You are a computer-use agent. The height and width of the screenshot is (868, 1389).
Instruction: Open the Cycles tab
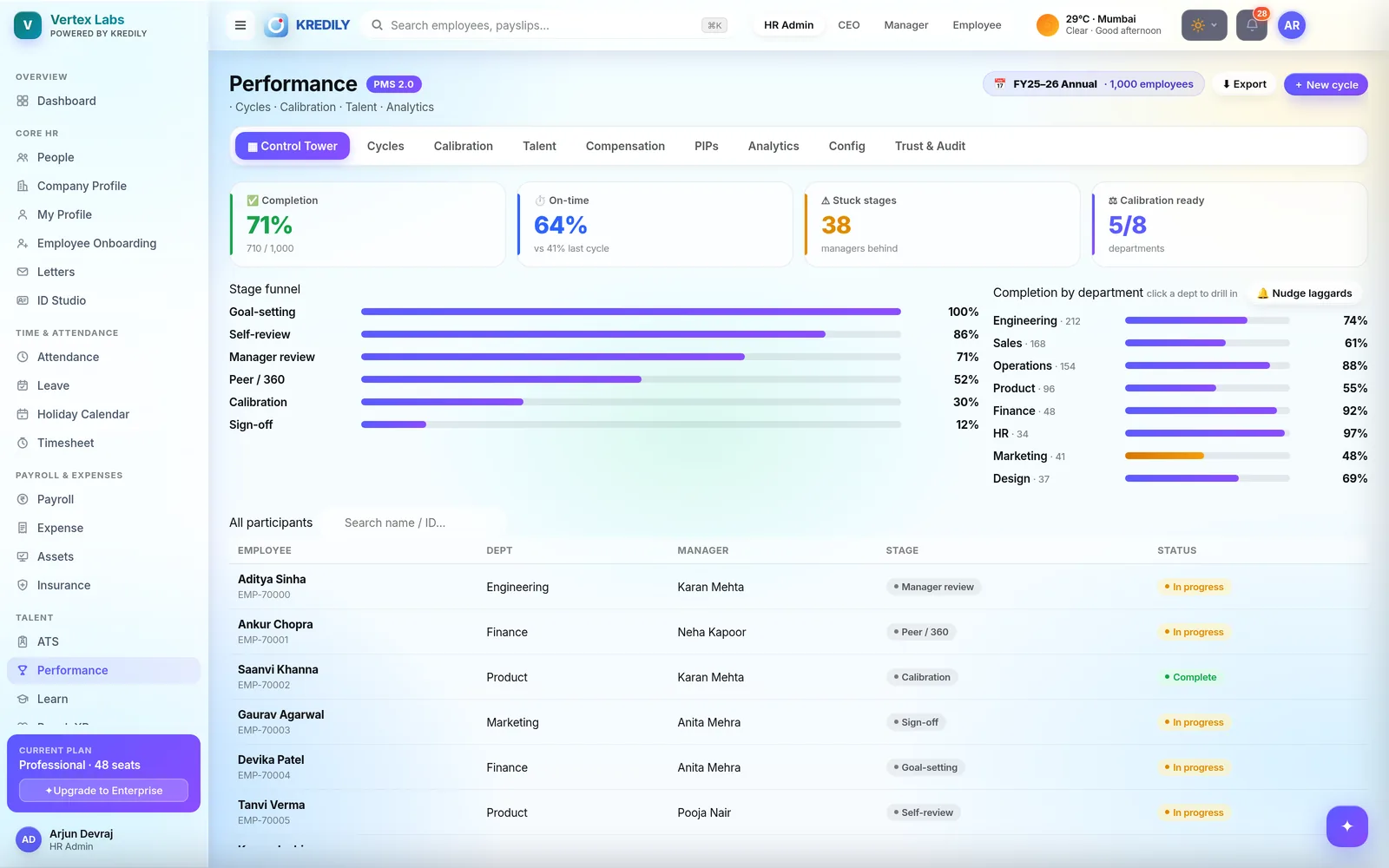(385, 146)
